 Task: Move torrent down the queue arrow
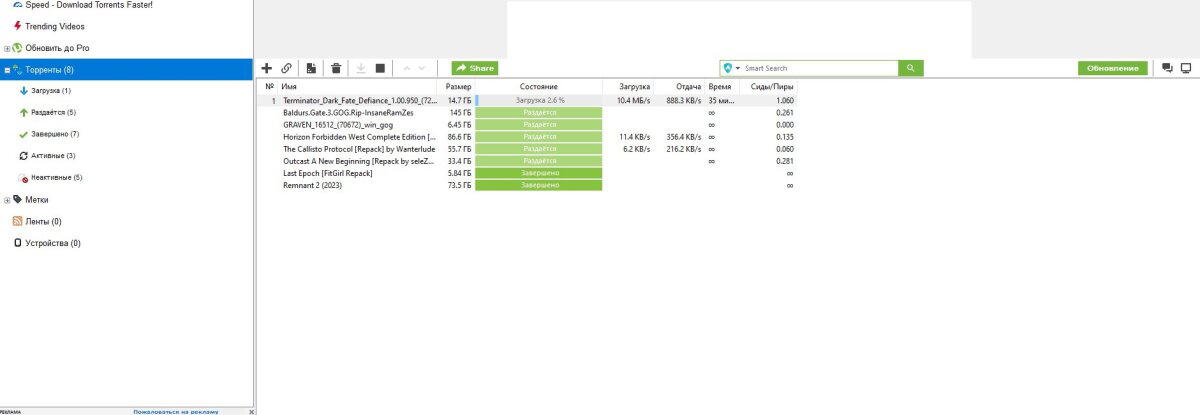422,68
